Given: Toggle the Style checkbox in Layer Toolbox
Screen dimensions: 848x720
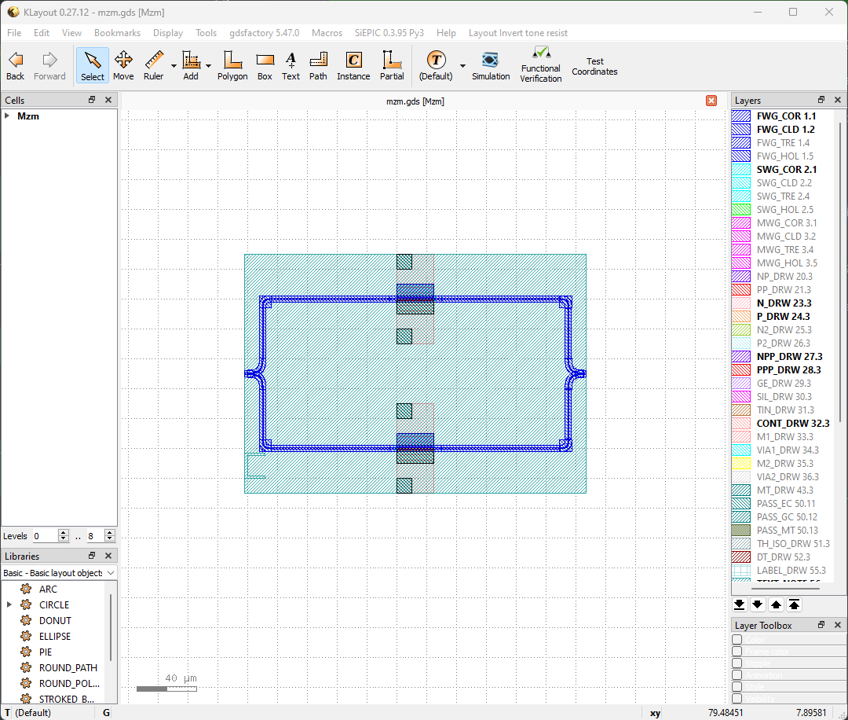Looking at the screenshot, I should pyautogui.click(x=737, y=687).
